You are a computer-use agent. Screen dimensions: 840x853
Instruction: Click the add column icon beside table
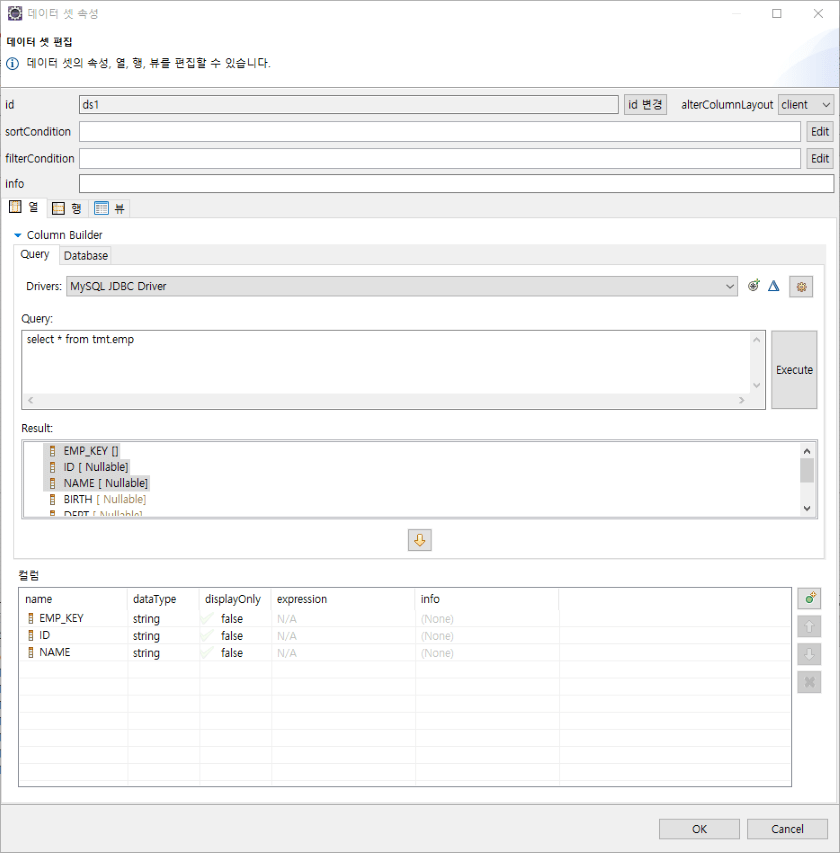click(810, 599)
